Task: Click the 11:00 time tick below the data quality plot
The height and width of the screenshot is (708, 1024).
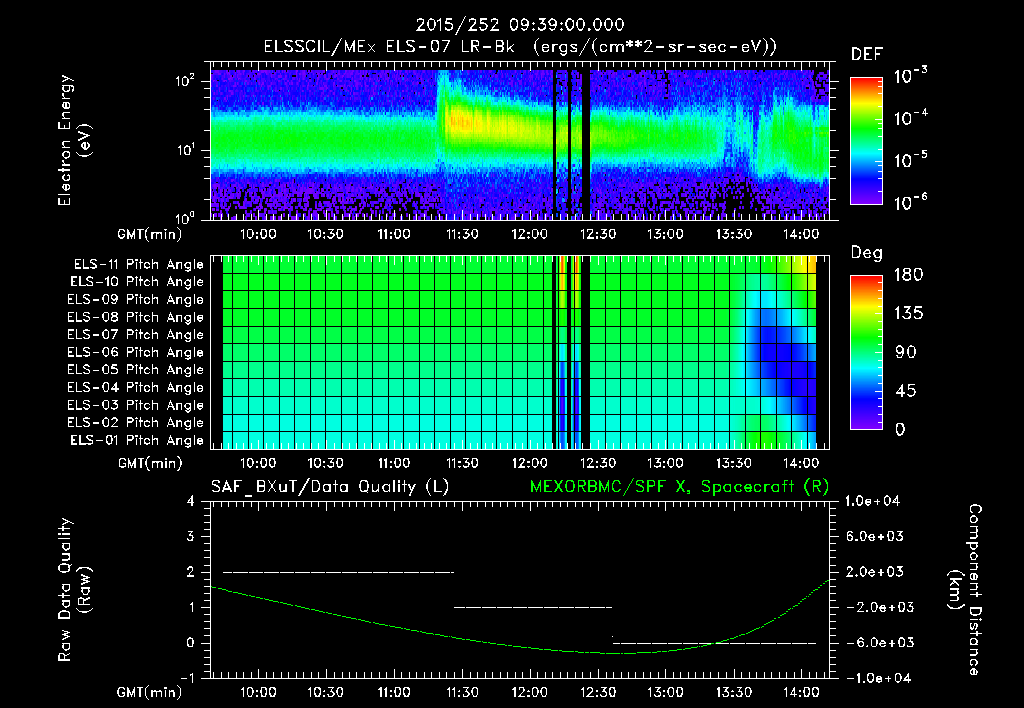Action: point(394,692)
